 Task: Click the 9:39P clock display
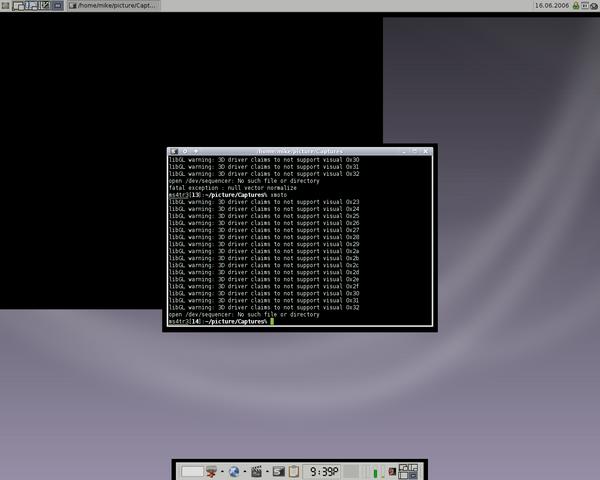(324, 471)
